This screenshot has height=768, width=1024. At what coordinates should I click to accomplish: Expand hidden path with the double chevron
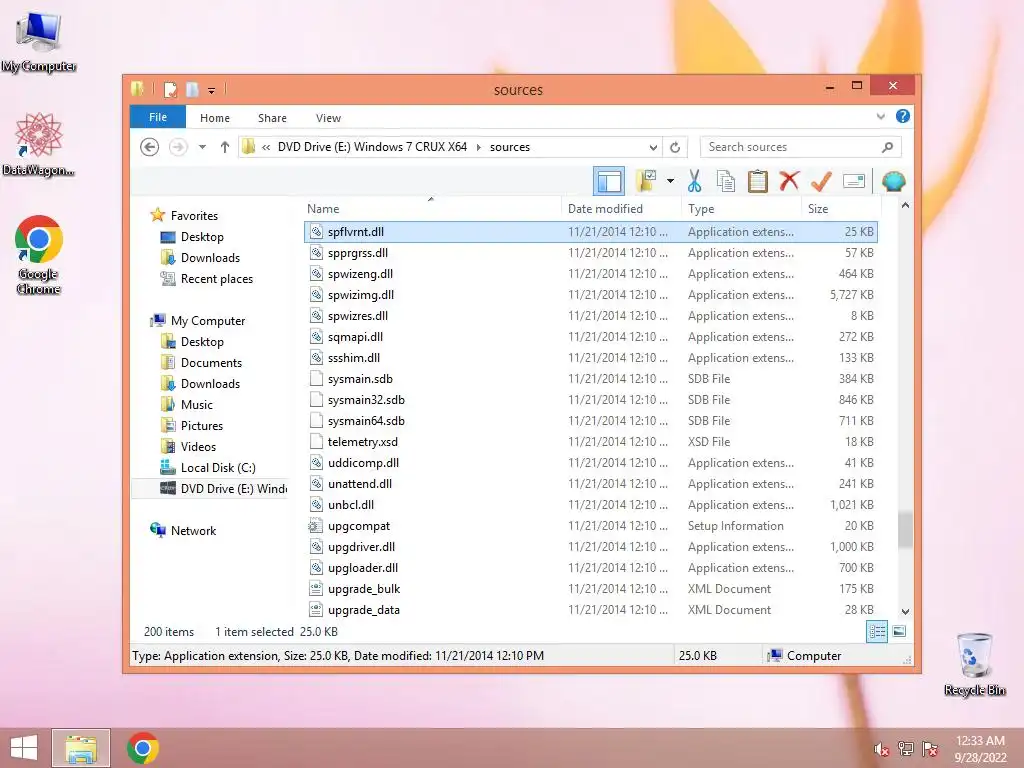tap(266, 147)
